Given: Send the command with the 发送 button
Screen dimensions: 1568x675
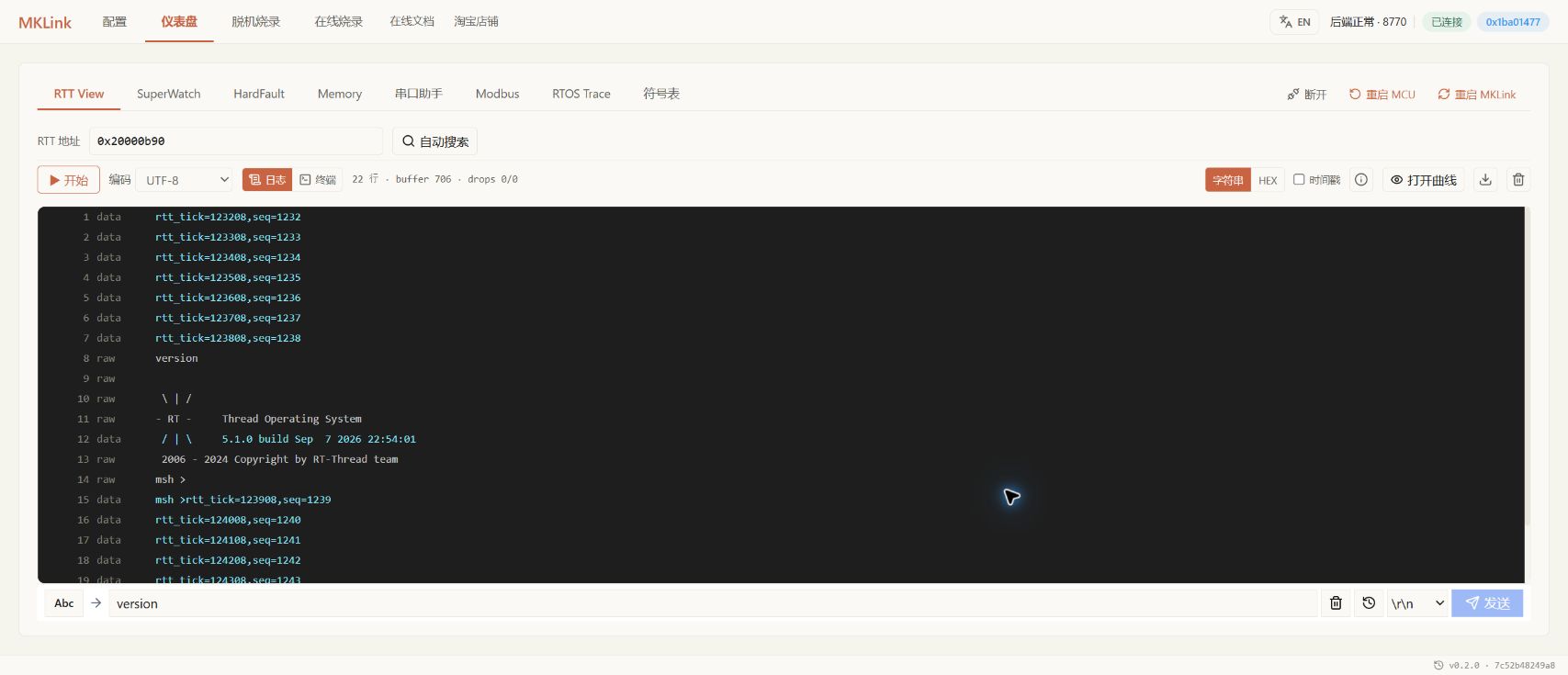Looking at the screenshot, I should 1487,603.
